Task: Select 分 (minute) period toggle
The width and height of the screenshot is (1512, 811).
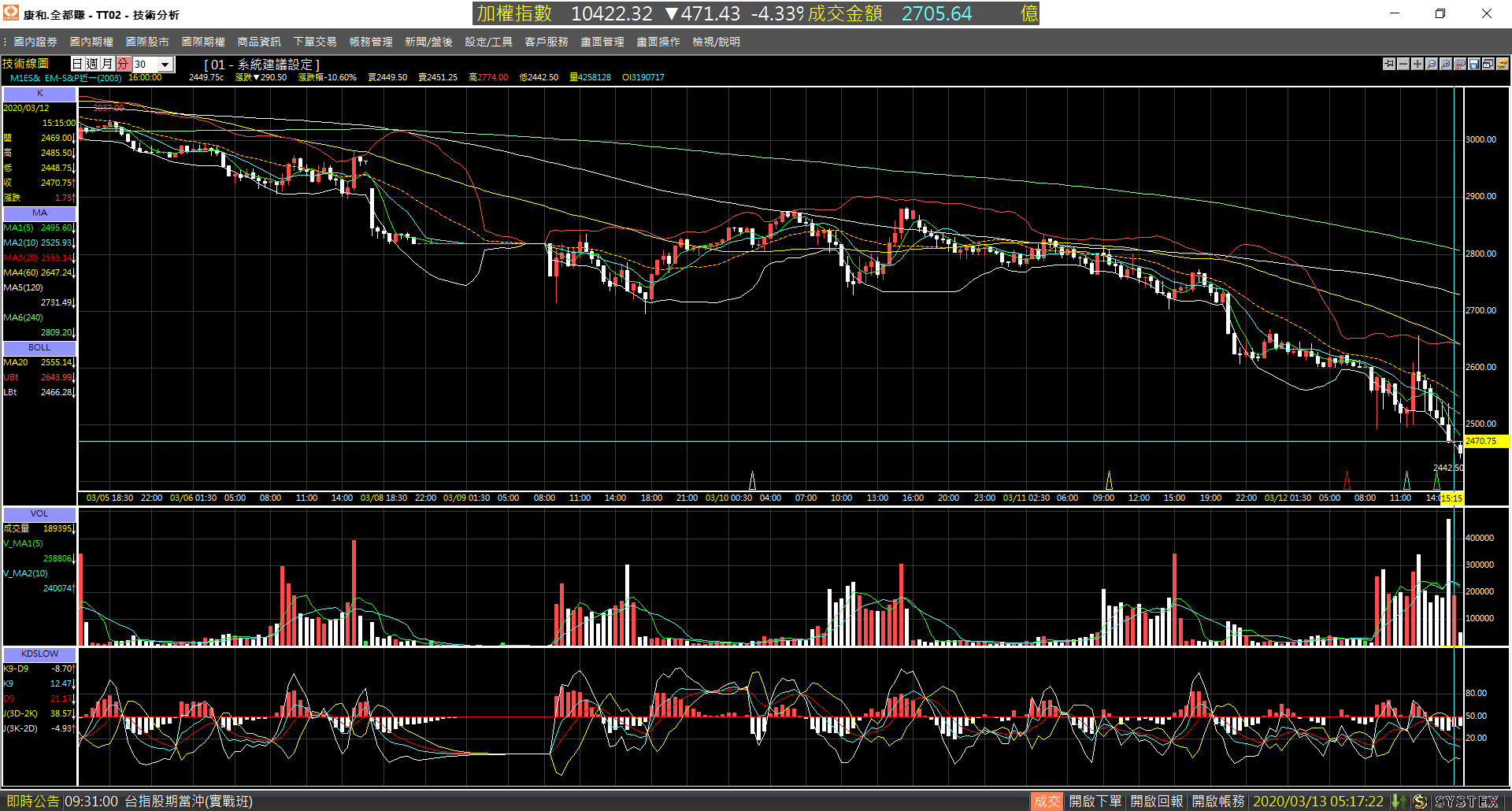Action: coord(123,64)
